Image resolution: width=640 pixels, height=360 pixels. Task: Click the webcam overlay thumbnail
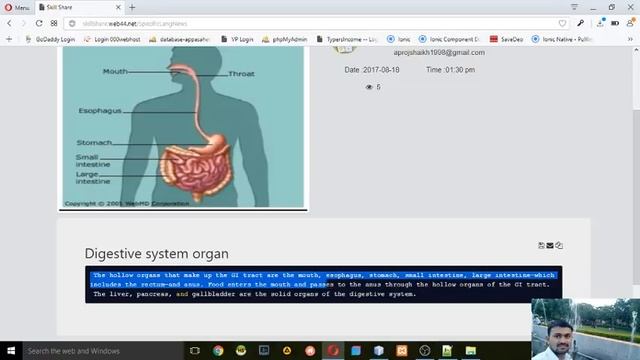coord(586,329)
